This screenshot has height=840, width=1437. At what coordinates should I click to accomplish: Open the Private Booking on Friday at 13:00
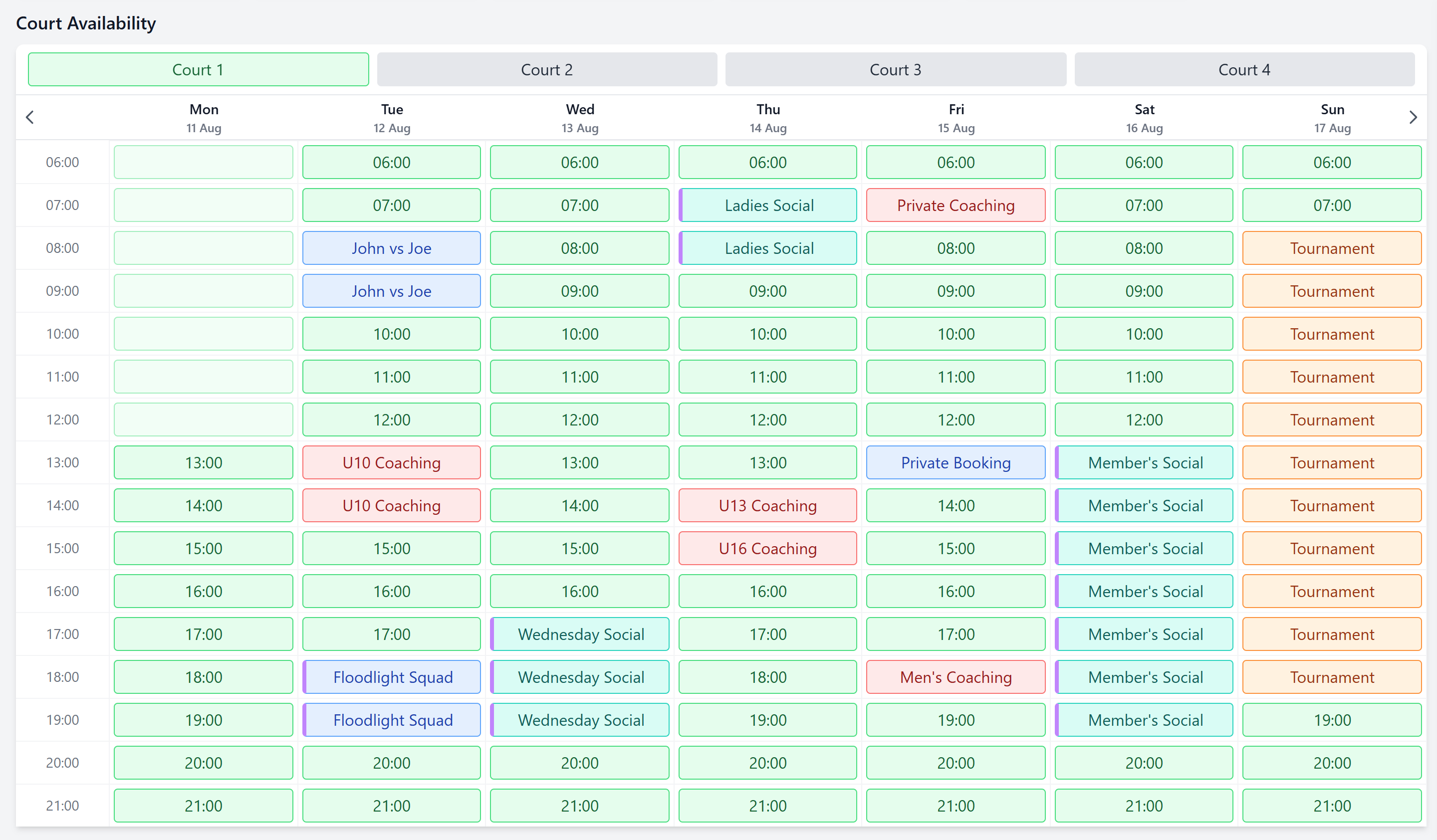[956, 462]
